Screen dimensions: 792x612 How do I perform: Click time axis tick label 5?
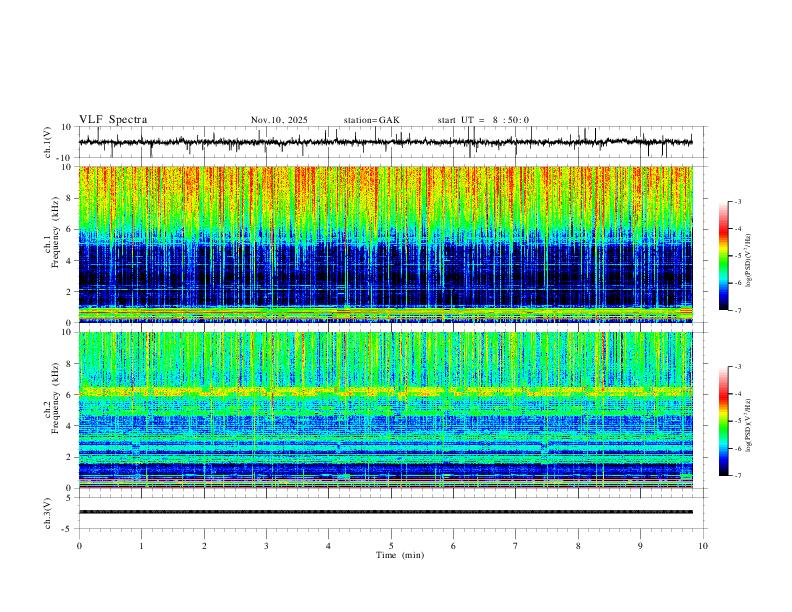pos(391,546)
